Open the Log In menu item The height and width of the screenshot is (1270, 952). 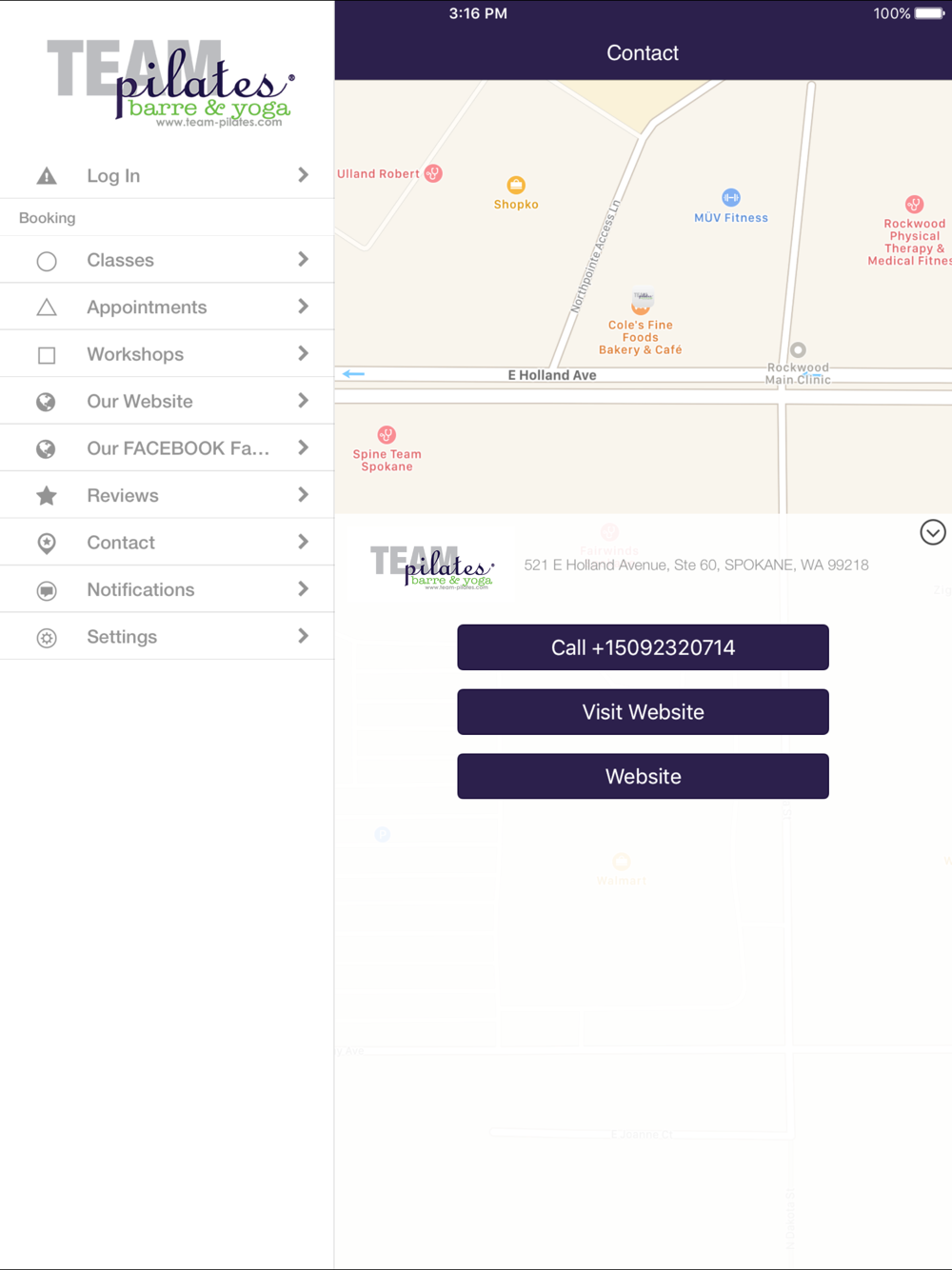point(167,175)
